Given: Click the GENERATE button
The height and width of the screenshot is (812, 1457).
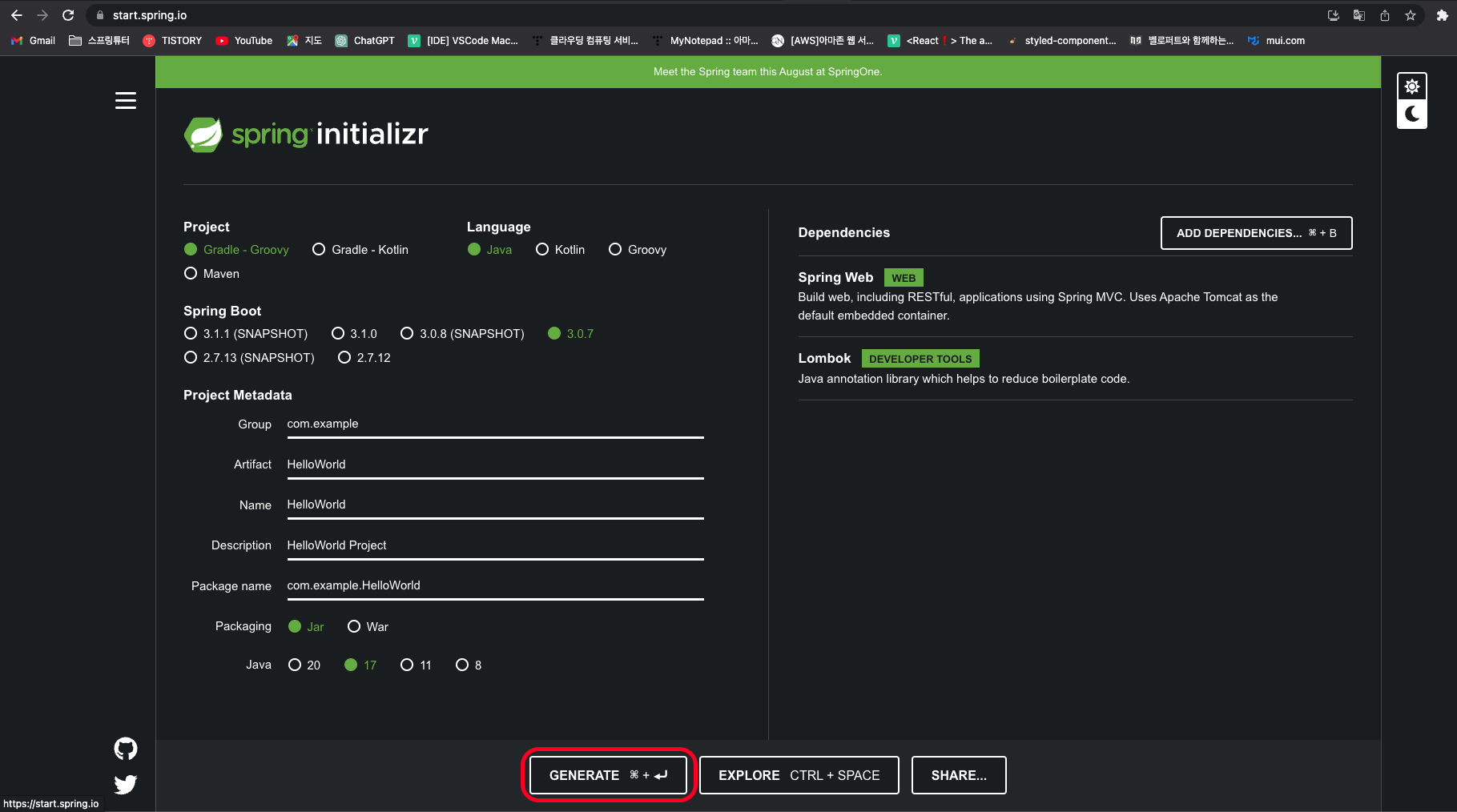Looking at the screenshot, I should tap(608, 775).
